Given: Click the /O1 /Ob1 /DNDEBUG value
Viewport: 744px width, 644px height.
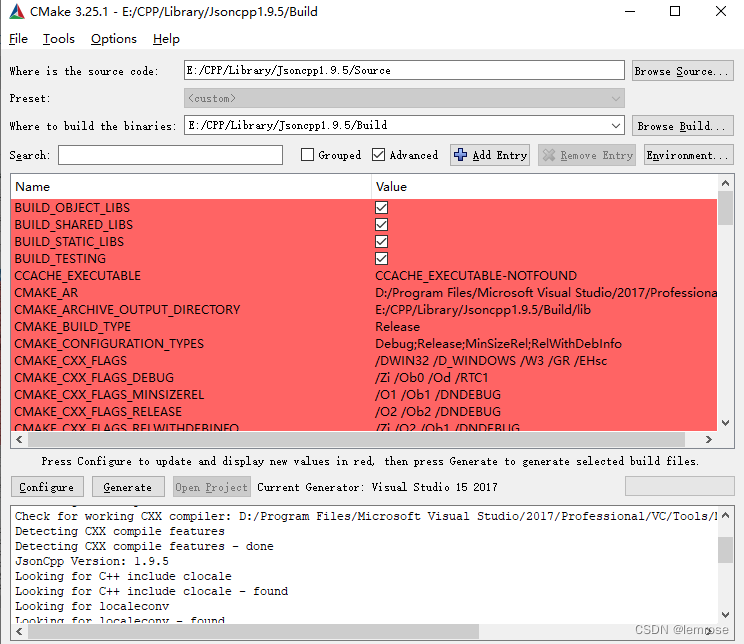Looking at the screenshot, I should pos(438,395).
